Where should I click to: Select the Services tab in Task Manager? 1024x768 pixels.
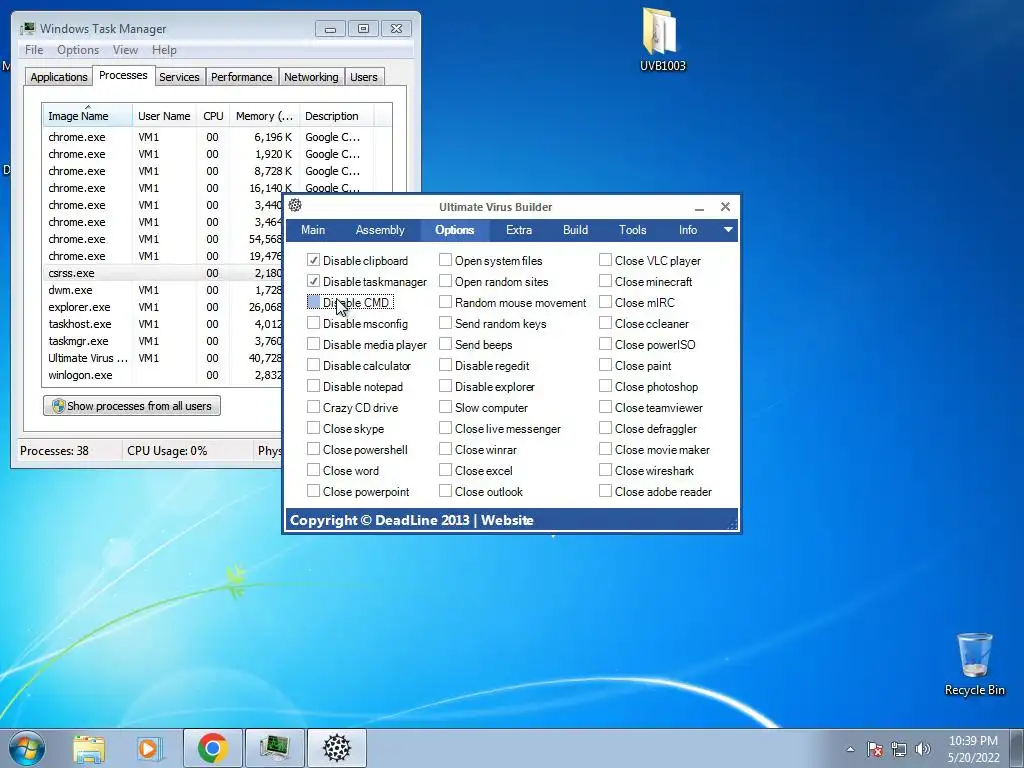(179, 77)
